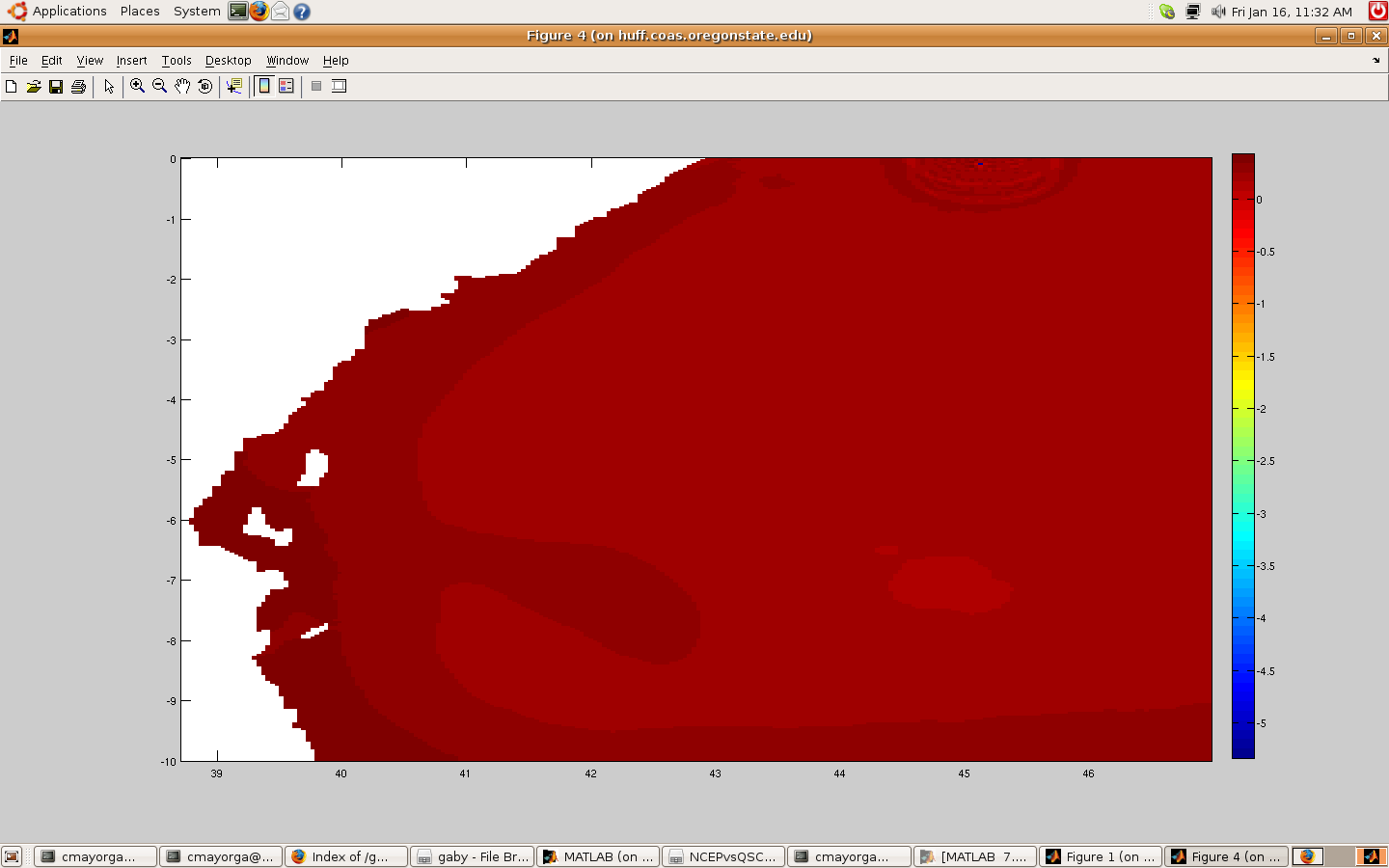This screenshot has height=868, width=1389.
Task: Expand the Ubuntu Applications menu
Action: (x=68, y=12)
